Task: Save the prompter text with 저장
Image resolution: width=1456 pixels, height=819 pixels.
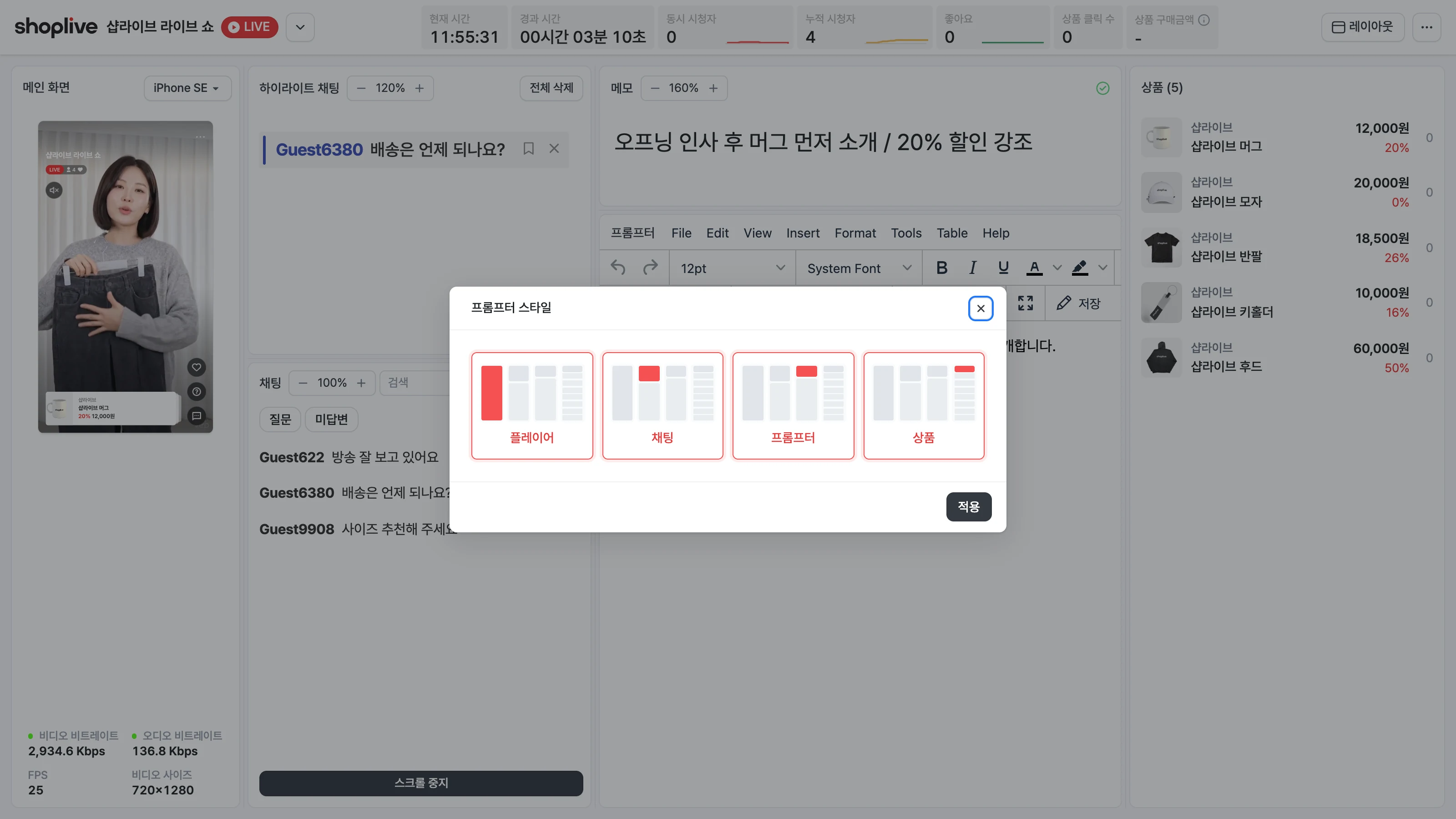Action: click(x=1079, y=303)
